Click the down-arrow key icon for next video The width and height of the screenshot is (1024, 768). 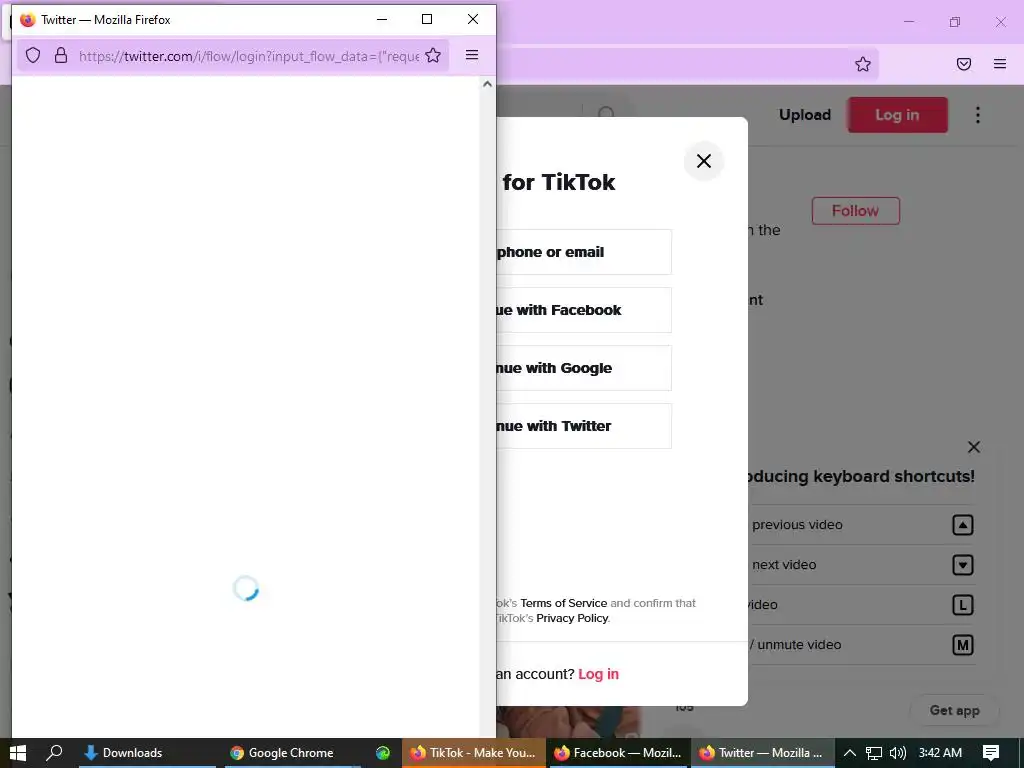pos(963,565)
